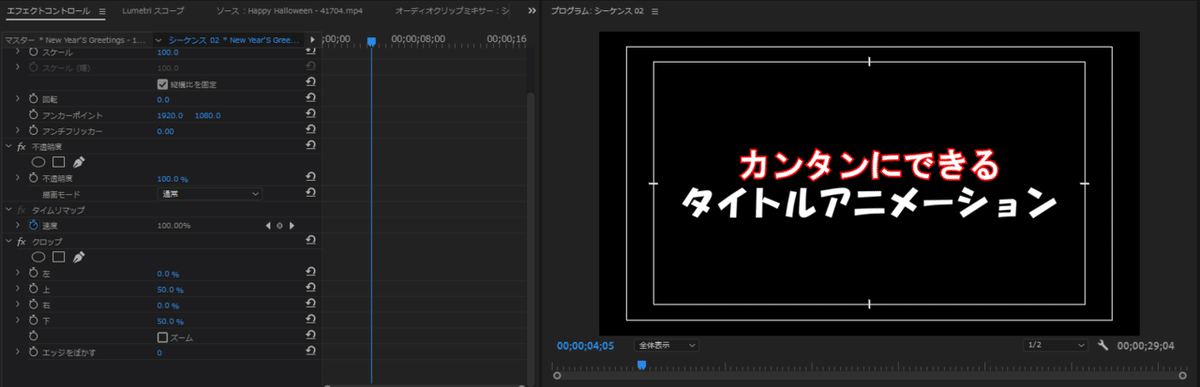The image size is (1200, 387).
Task: Expand the スケール property
Action: click(x=17, y=52)
